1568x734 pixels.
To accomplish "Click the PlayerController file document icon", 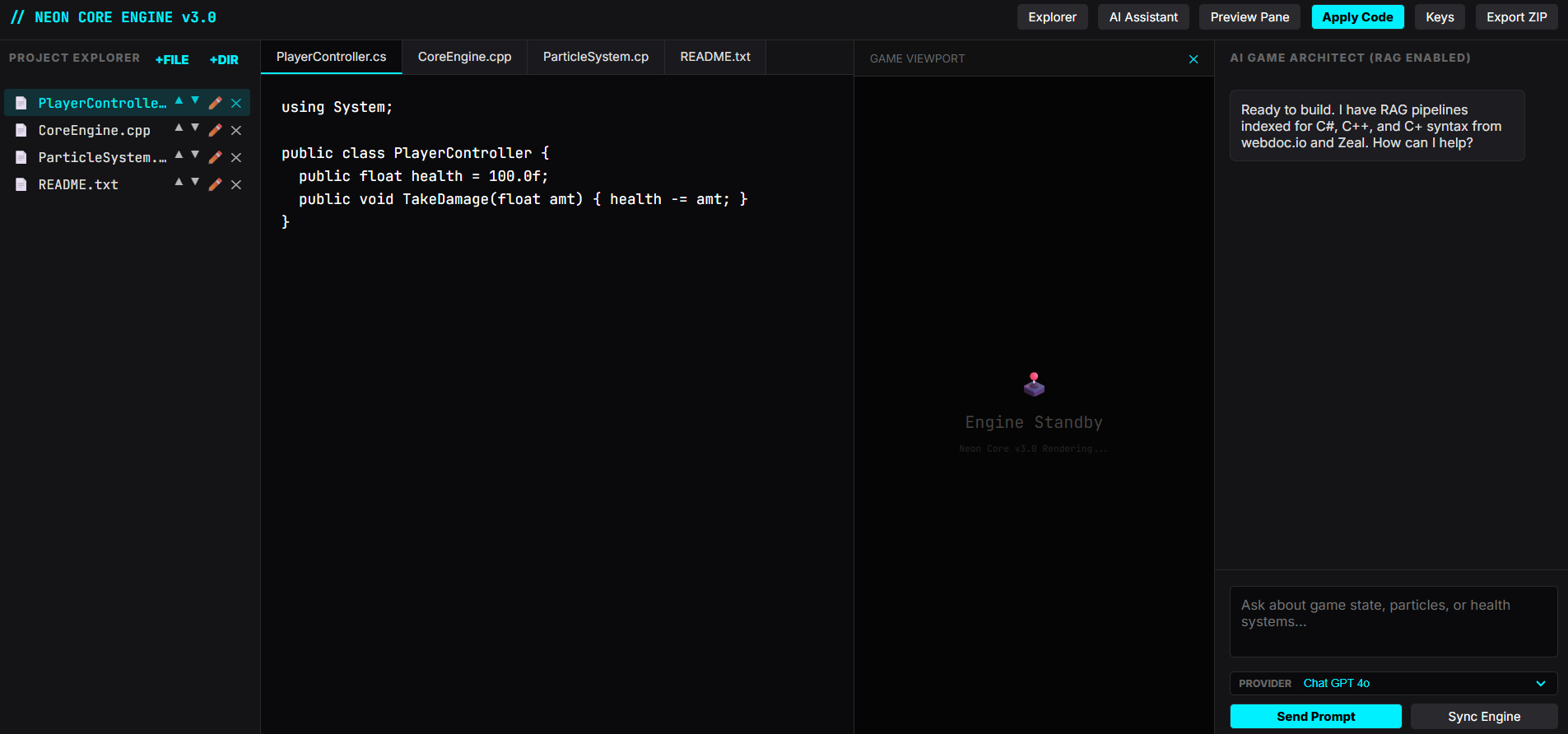I will 21,103.
